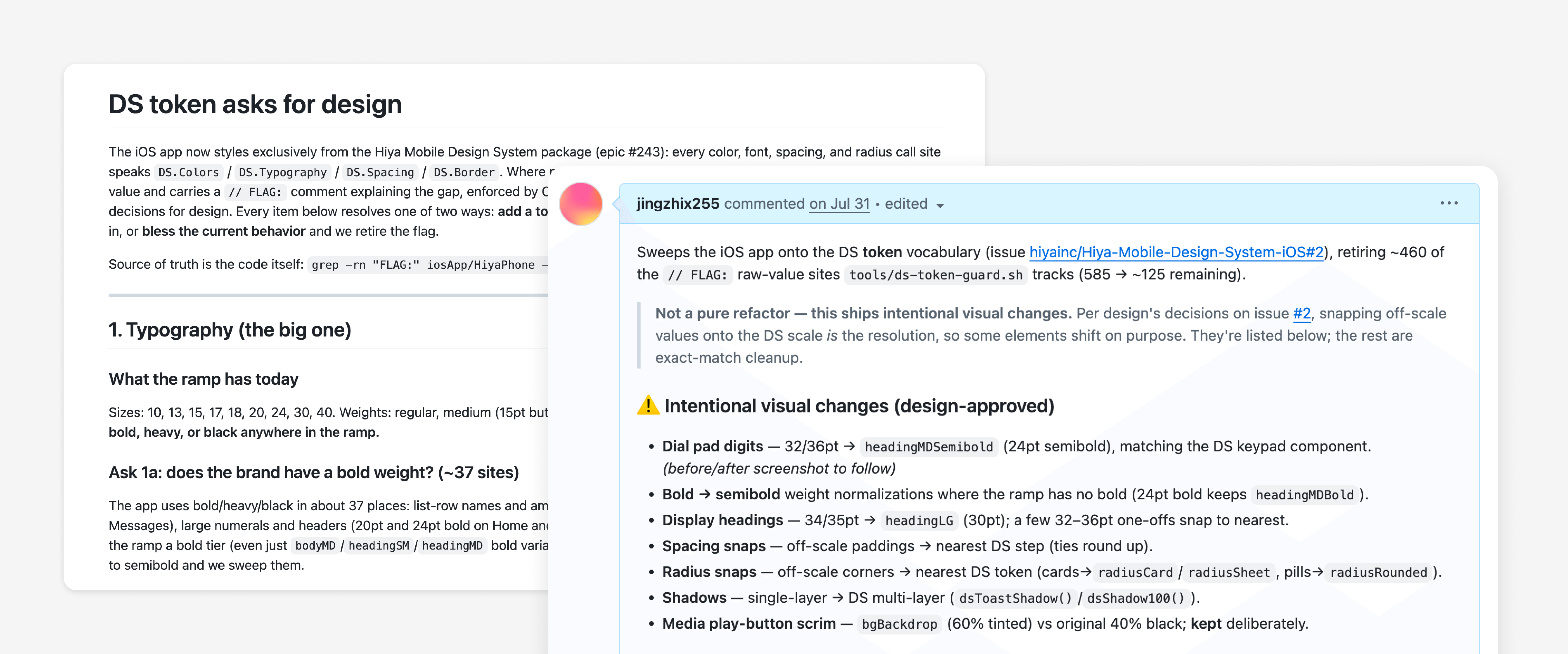Click the headingMDSemibold code token
The image size is (1568, 654).
[x=929, y=447]
